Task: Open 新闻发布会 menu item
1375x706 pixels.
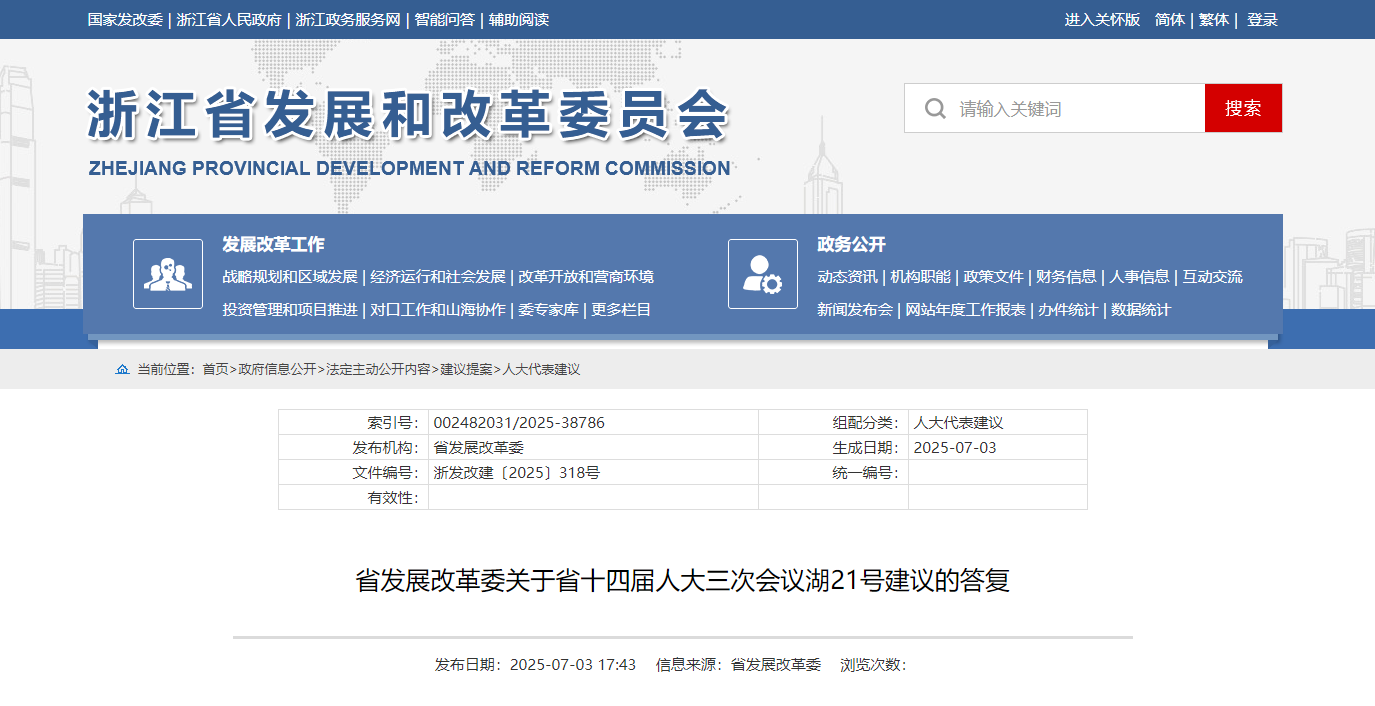Action: (854, 310)
